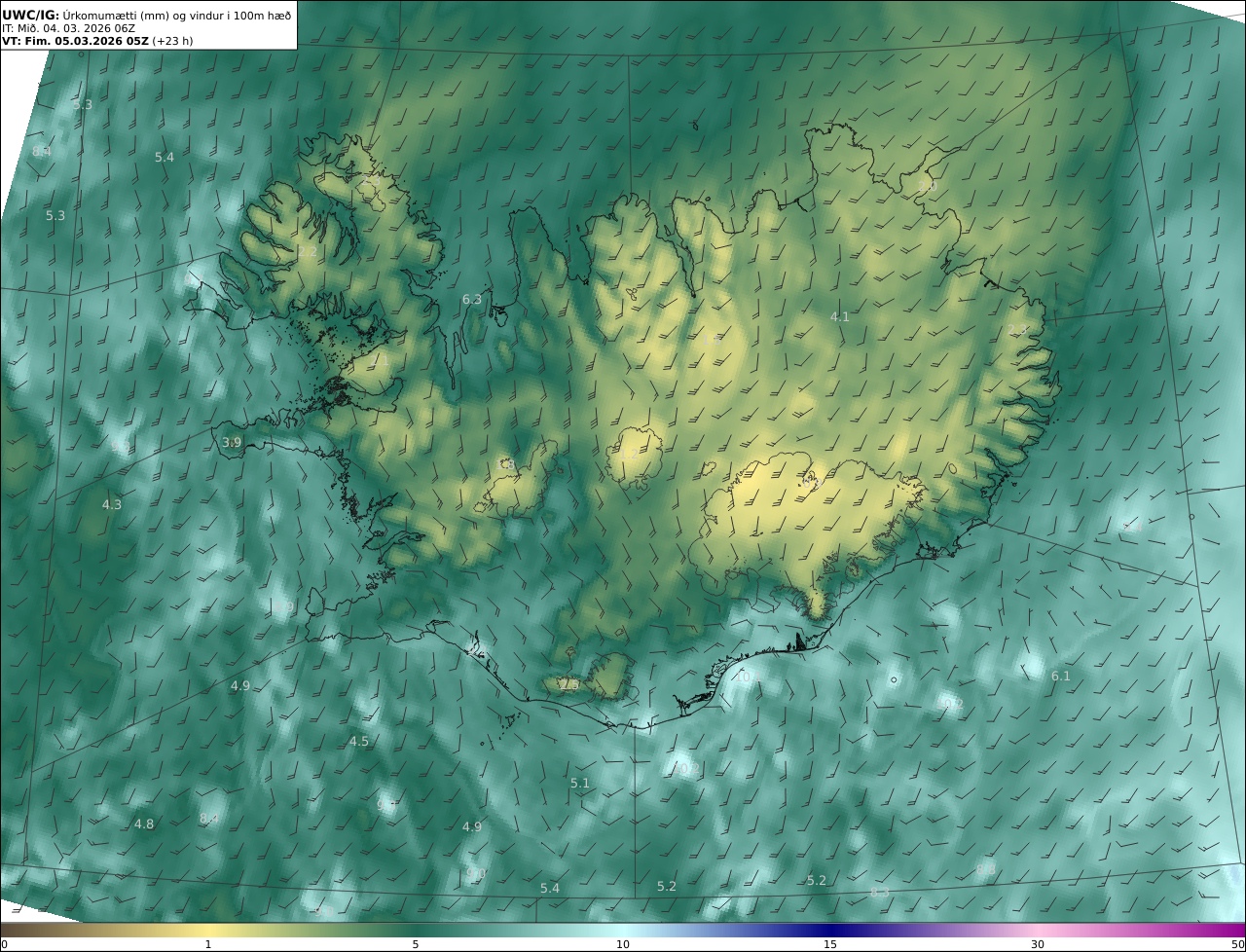Click the map title 'Úrkomumætti (mm) og vindur í 100m hæð'
This screenshot has height=952, width=1246.
(x=177, y=15)
